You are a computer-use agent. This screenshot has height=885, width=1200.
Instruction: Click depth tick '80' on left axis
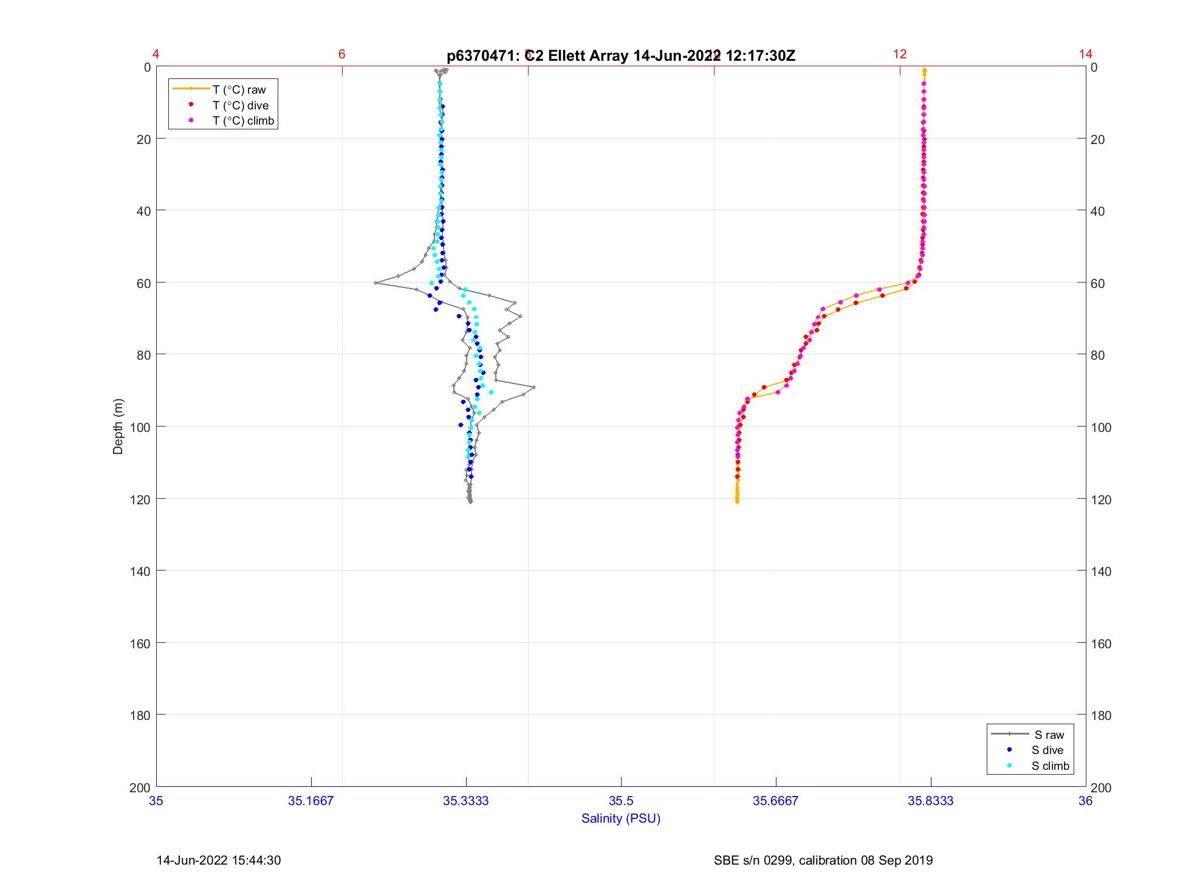(x=143, y=355)
